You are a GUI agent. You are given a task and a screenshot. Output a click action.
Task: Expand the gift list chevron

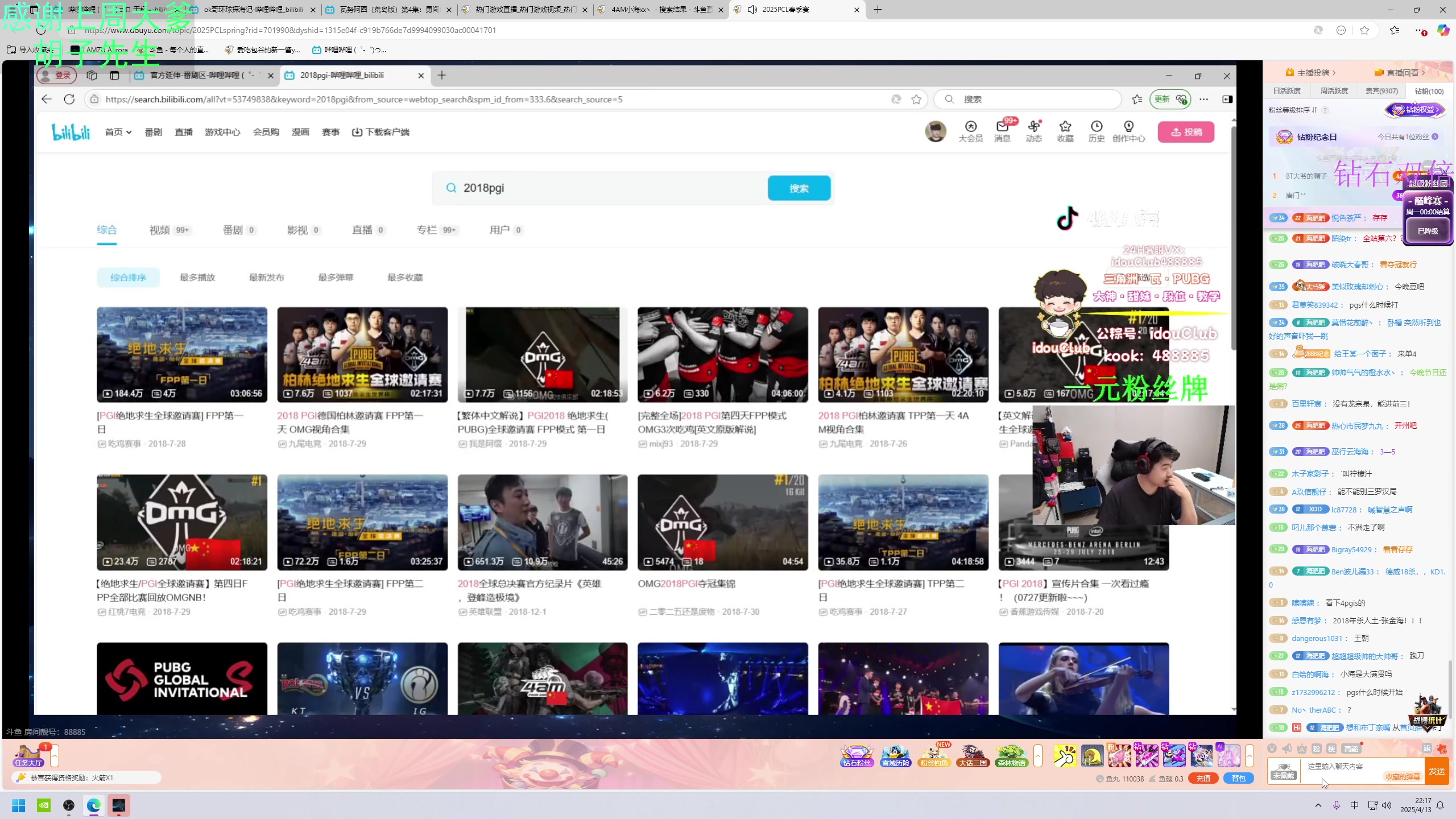[x=1249, y=756]
